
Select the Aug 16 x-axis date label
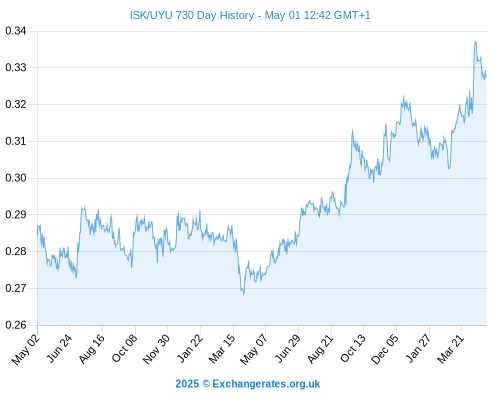tap(91, 349)
